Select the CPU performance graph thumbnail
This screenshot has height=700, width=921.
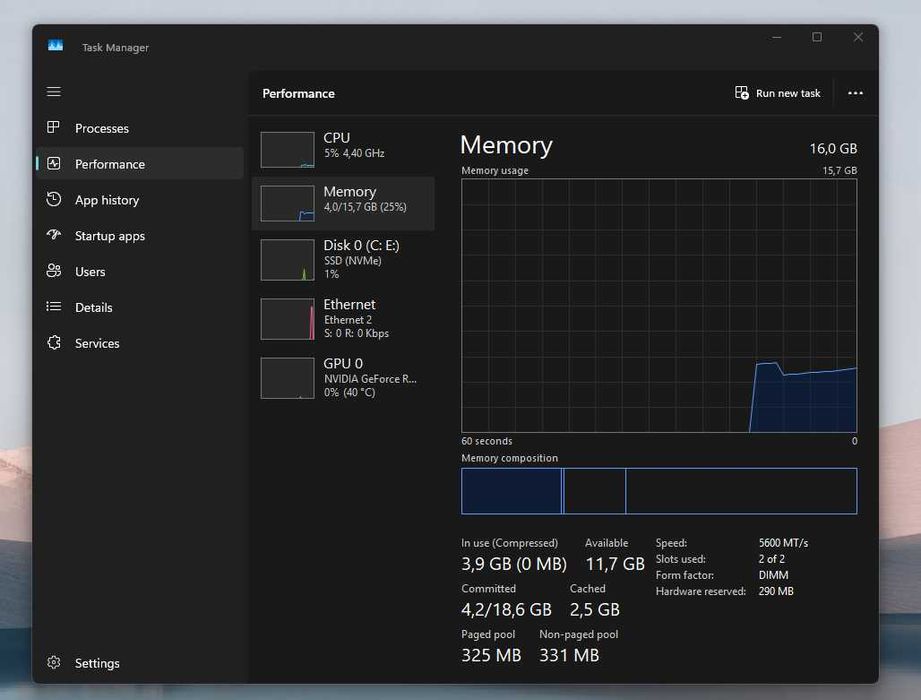point(287,149)
